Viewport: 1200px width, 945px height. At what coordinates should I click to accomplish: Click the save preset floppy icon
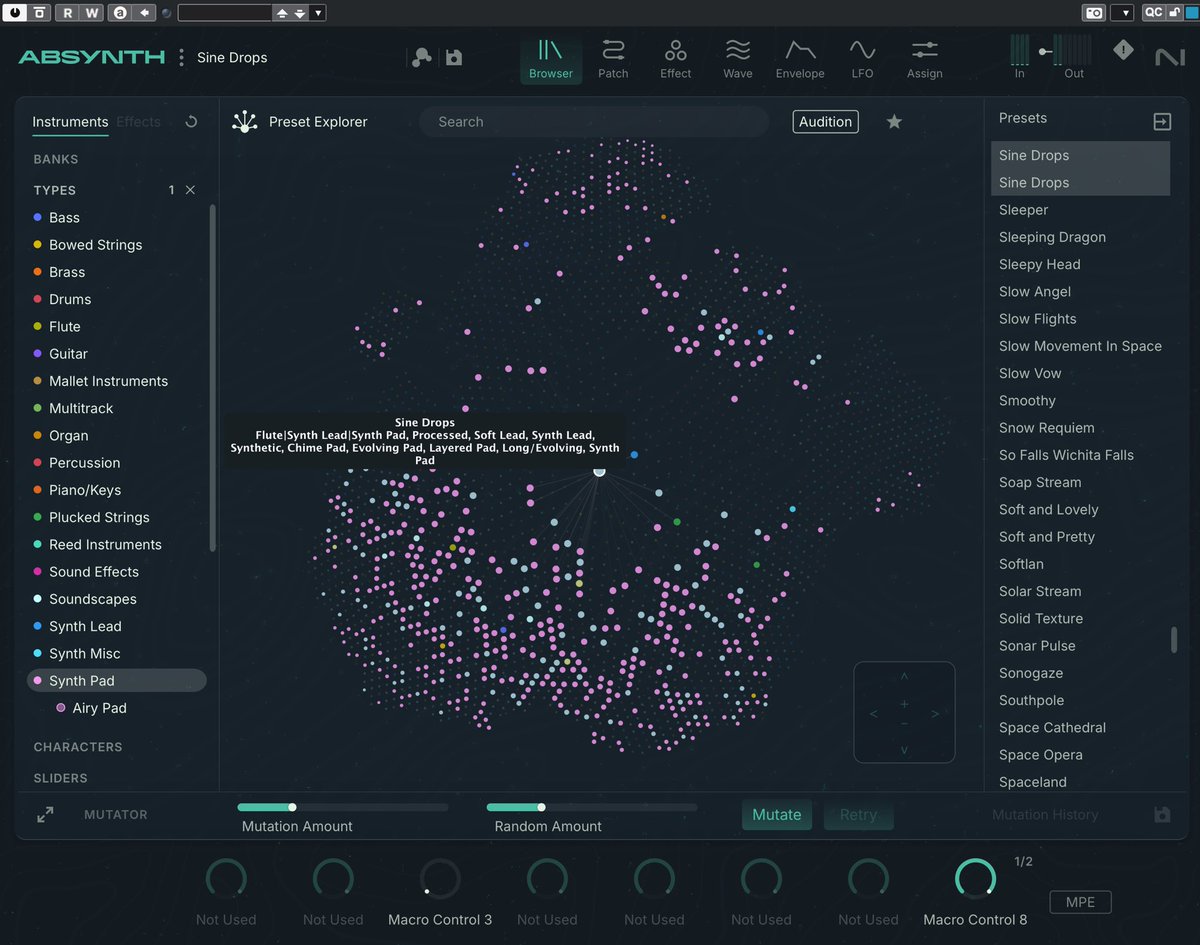454,58
